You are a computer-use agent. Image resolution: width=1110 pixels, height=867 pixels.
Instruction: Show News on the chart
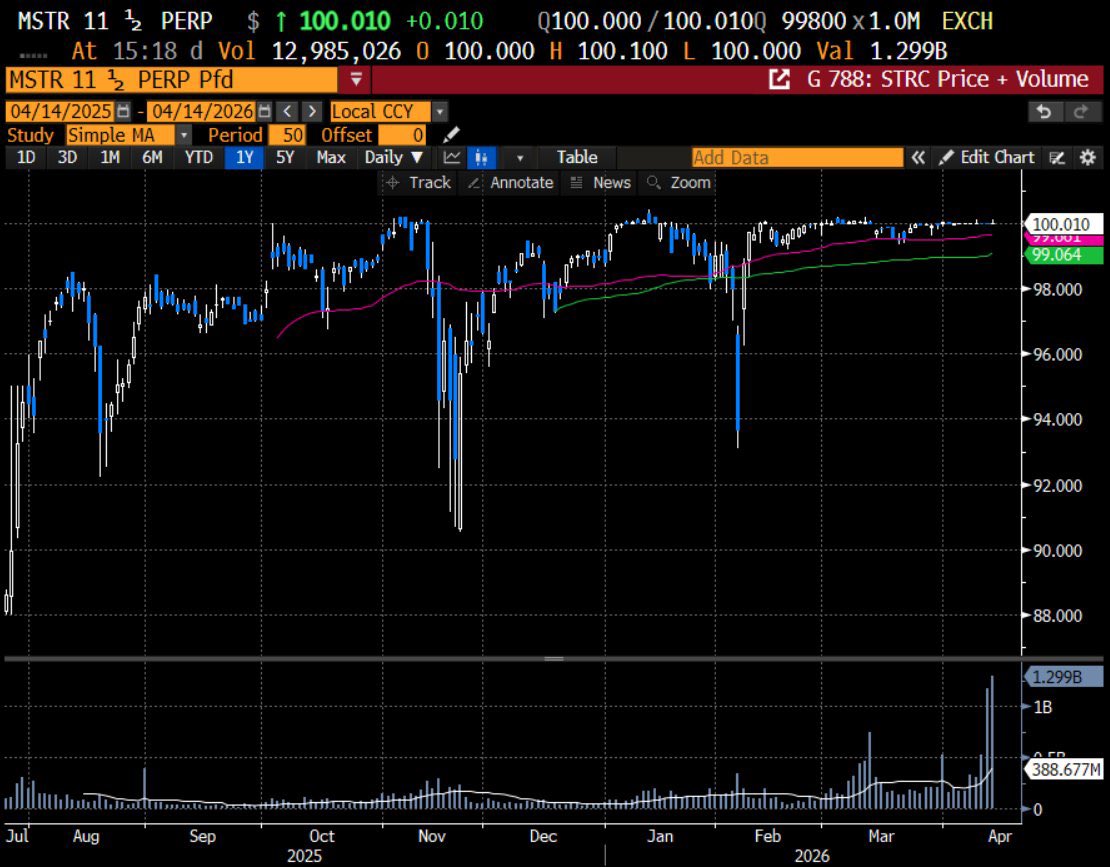tap(600, 183)
